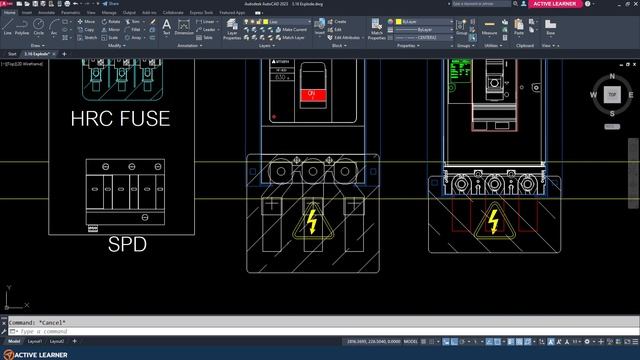Open the Layer Properties manager
Image resolution: width=640 pixels, height=360 pixels.
click(x=232, y=29)
